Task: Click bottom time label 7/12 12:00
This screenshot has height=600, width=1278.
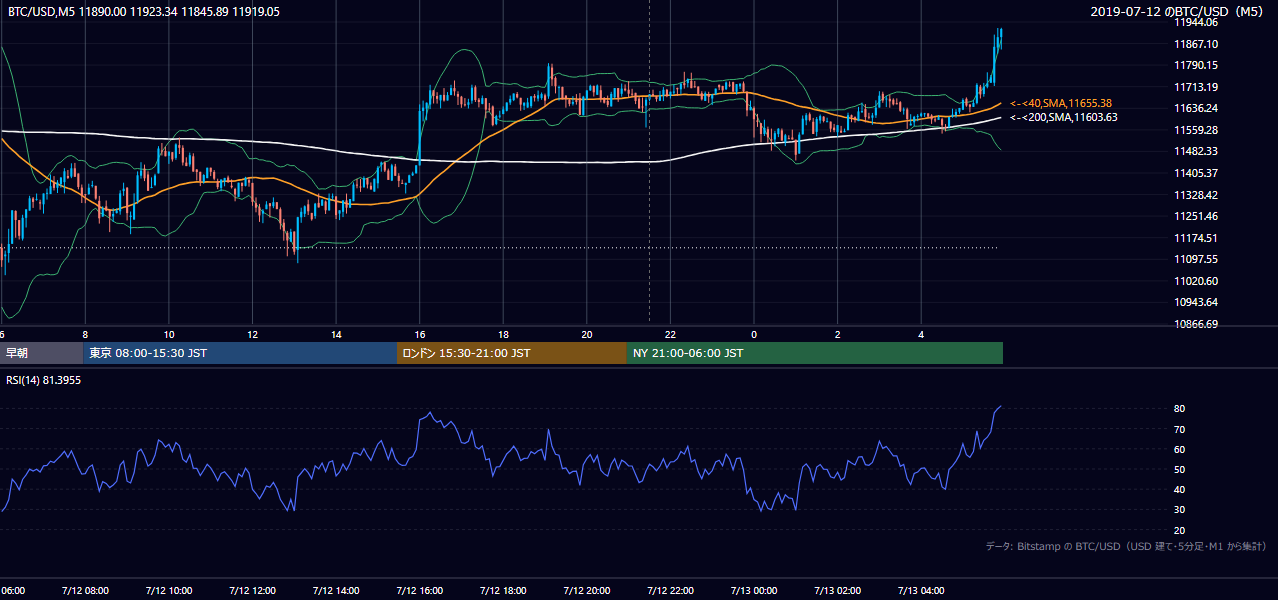Action: [x=252, y=591]
